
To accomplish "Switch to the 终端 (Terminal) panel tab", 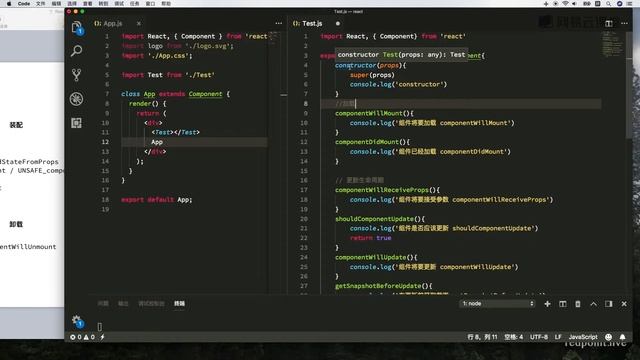I will click(179, 303).
